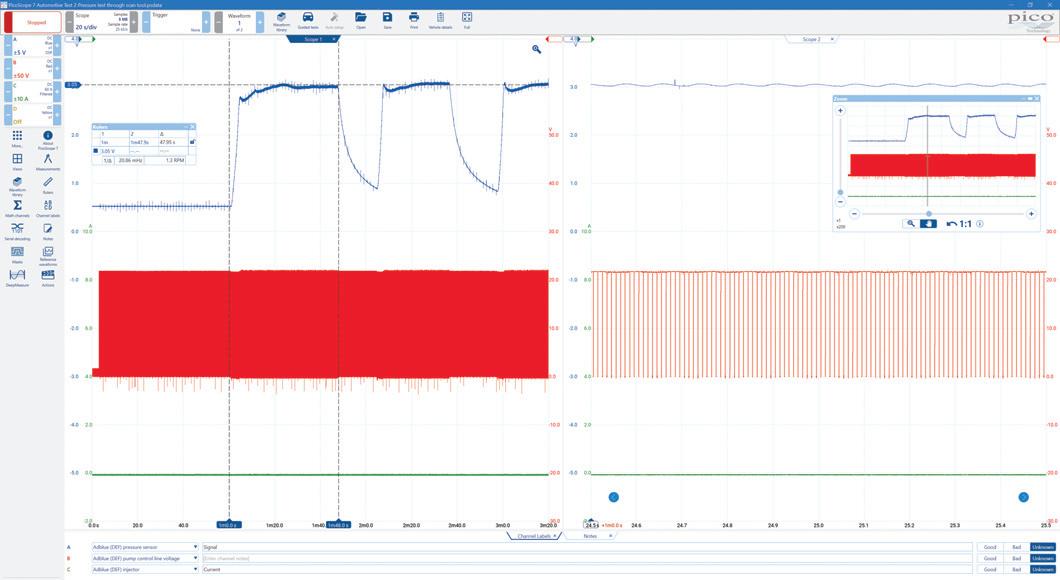
Task: Click channel B empty notes field
Action: click(x=586, y=558)
